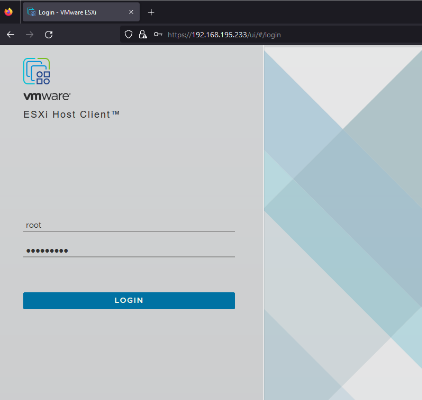Focus the username field containing root
This screenshot has width=422, height=400.
click(x=129, y=225)
